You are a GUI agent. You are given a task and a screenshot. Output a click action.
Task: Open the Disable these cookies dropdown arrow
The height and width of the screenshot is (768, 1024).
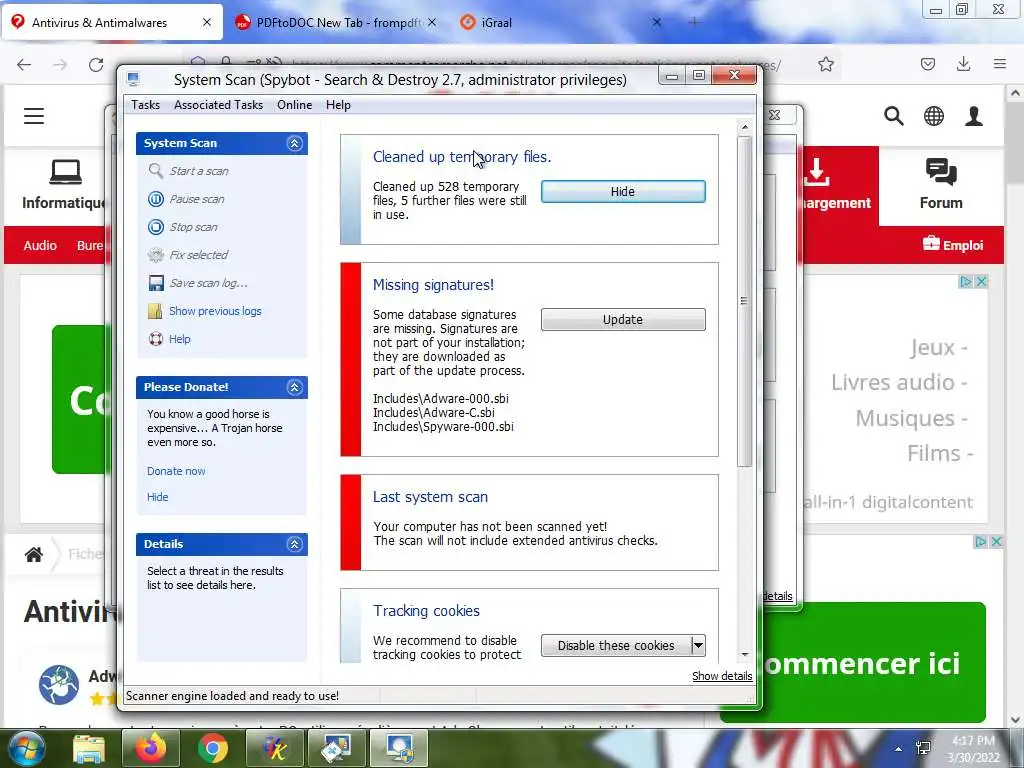698,645
